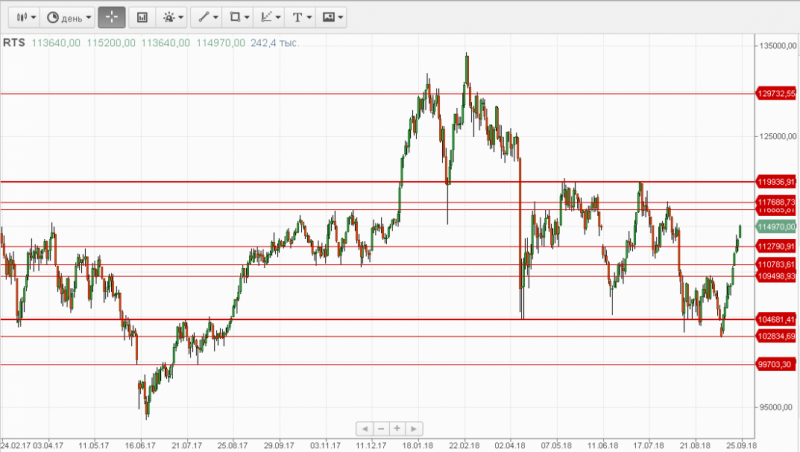This screenshot has width=800, height=452.
Task: Click the 02.04.18 date axis label
Action: coord(510,445)
